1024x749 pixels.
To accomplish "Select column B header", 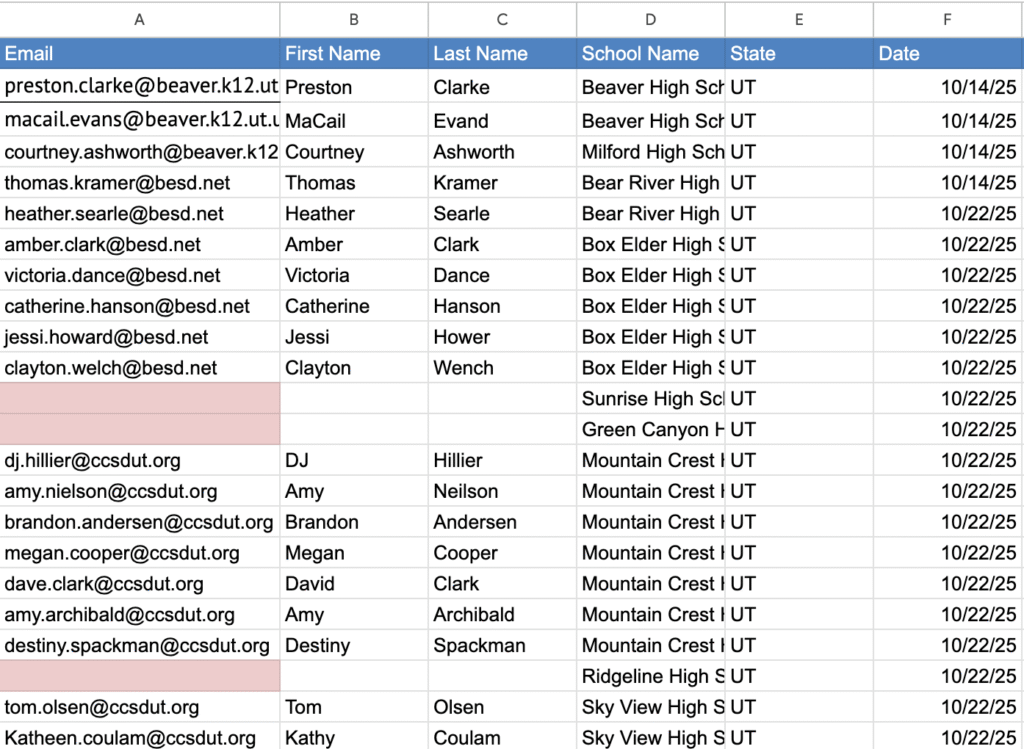I will coord(354,19).
